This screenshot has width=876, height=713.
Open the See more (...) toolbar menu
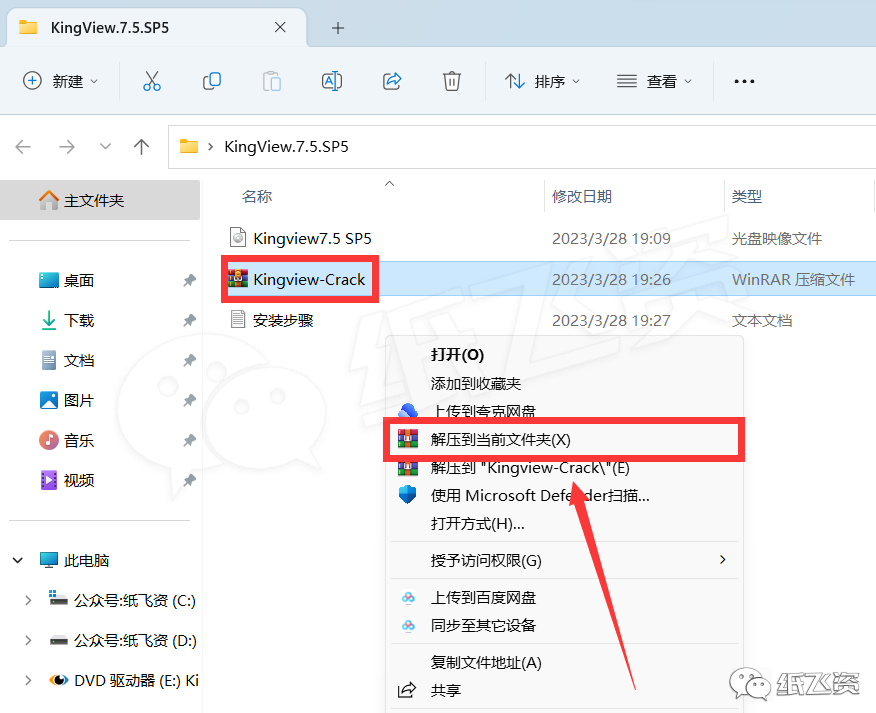[744, 82]
